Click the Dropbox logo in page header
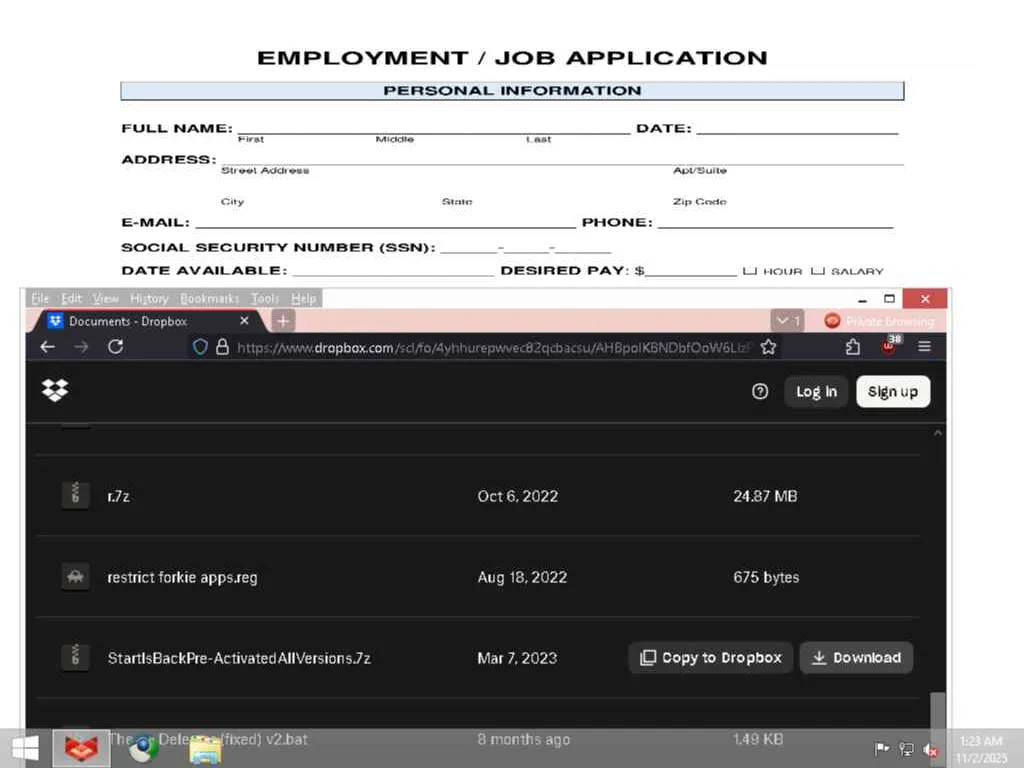The image size is (1024, 768). [55, 391]
